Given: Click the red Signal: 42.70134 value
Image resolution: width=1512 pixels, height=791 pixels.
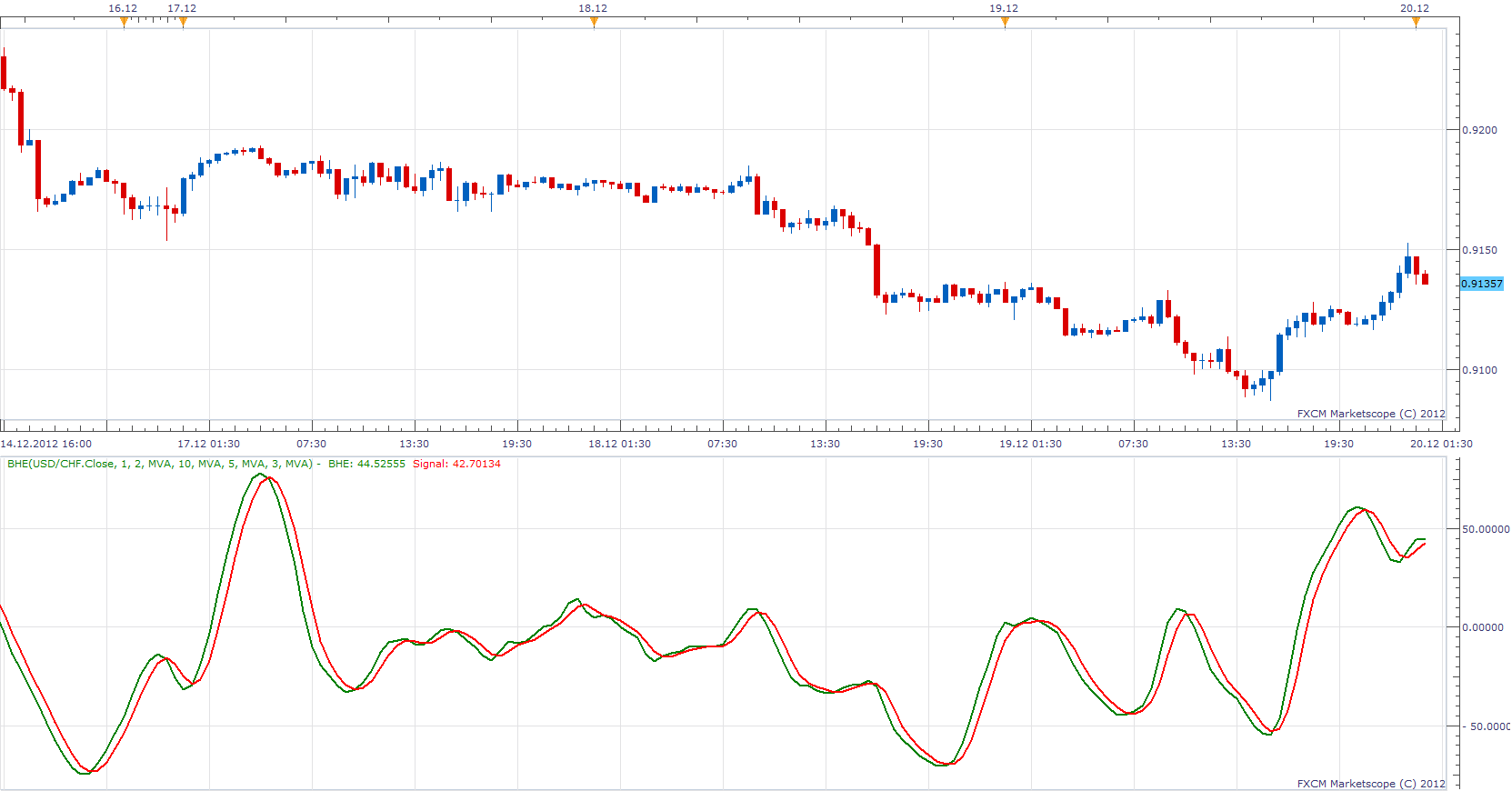Looking at the screenshot, I should click(456, 464).
